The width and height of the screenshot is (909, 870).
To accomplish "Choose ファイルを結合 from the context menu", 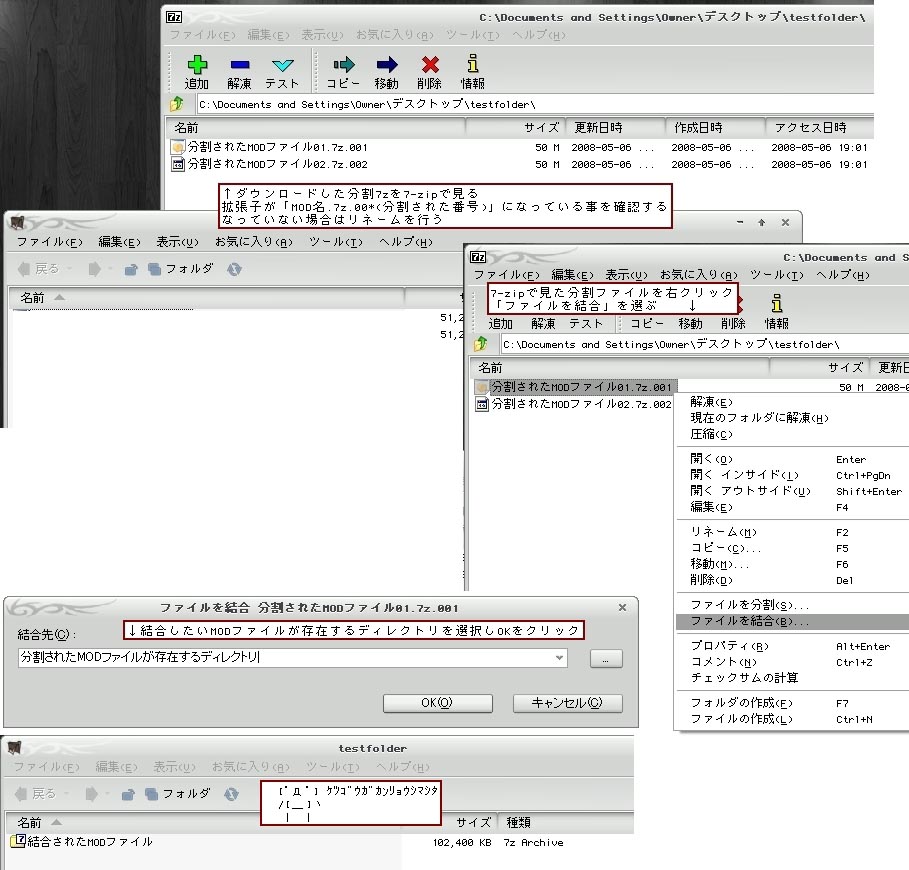I will [x=750, y=622].
